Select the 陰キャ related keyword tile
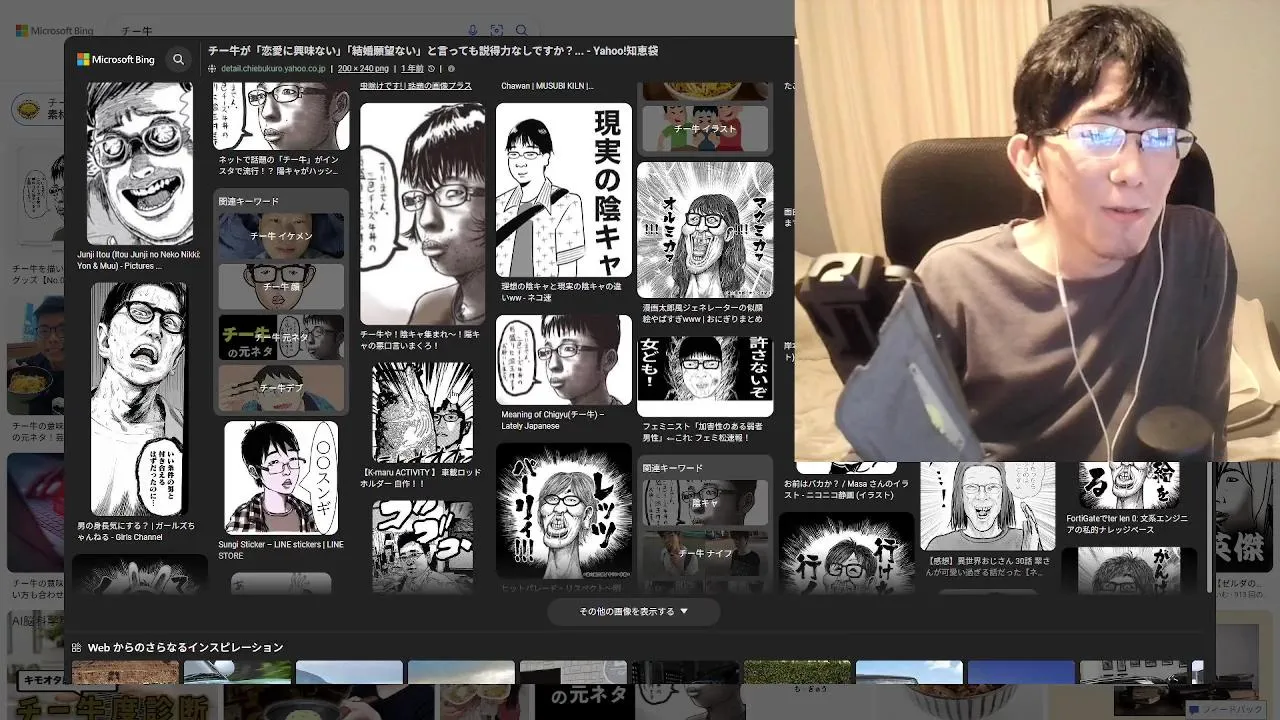 click(x=705, y=503)
